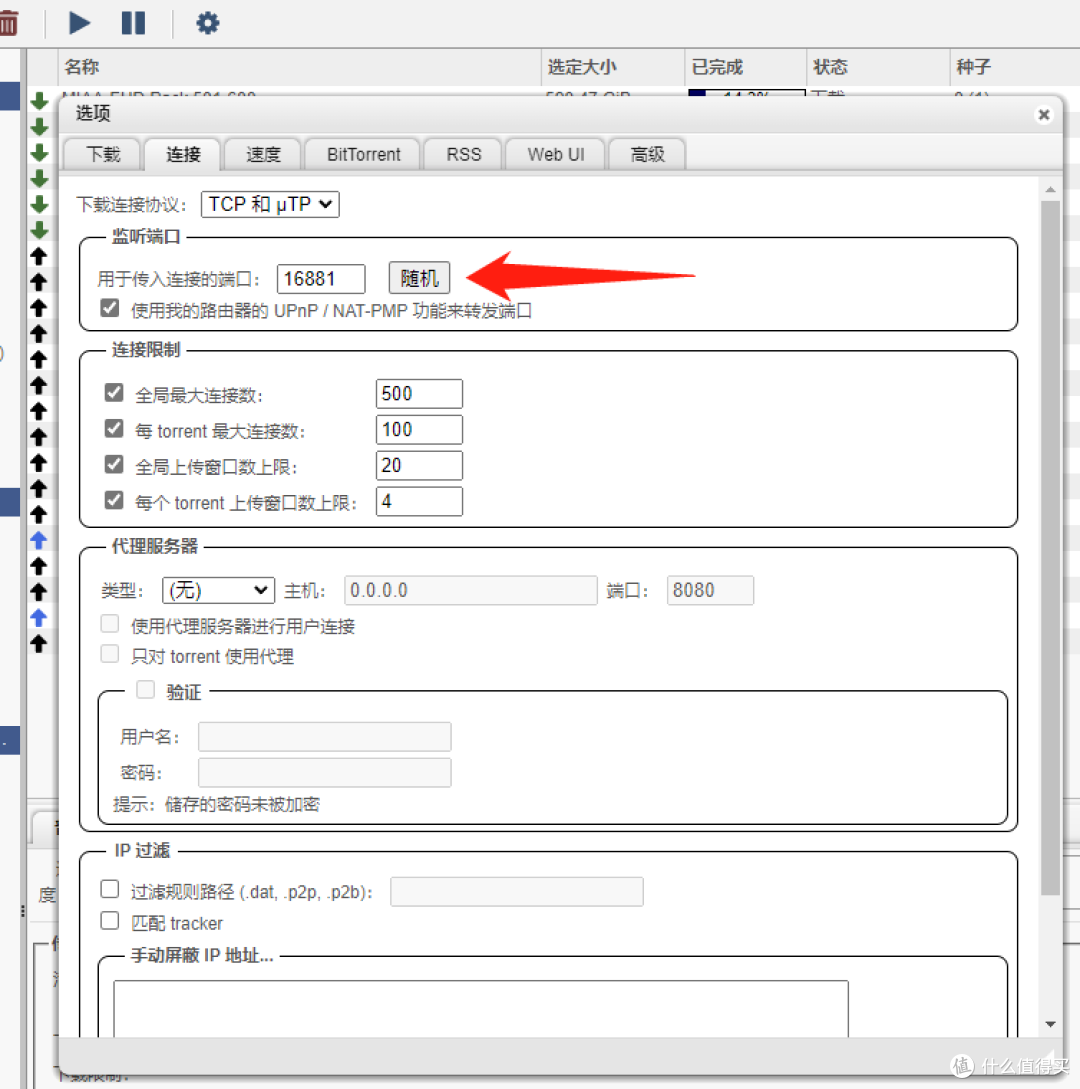Open the proxy type dropdown showing 无

pos(218,590)
